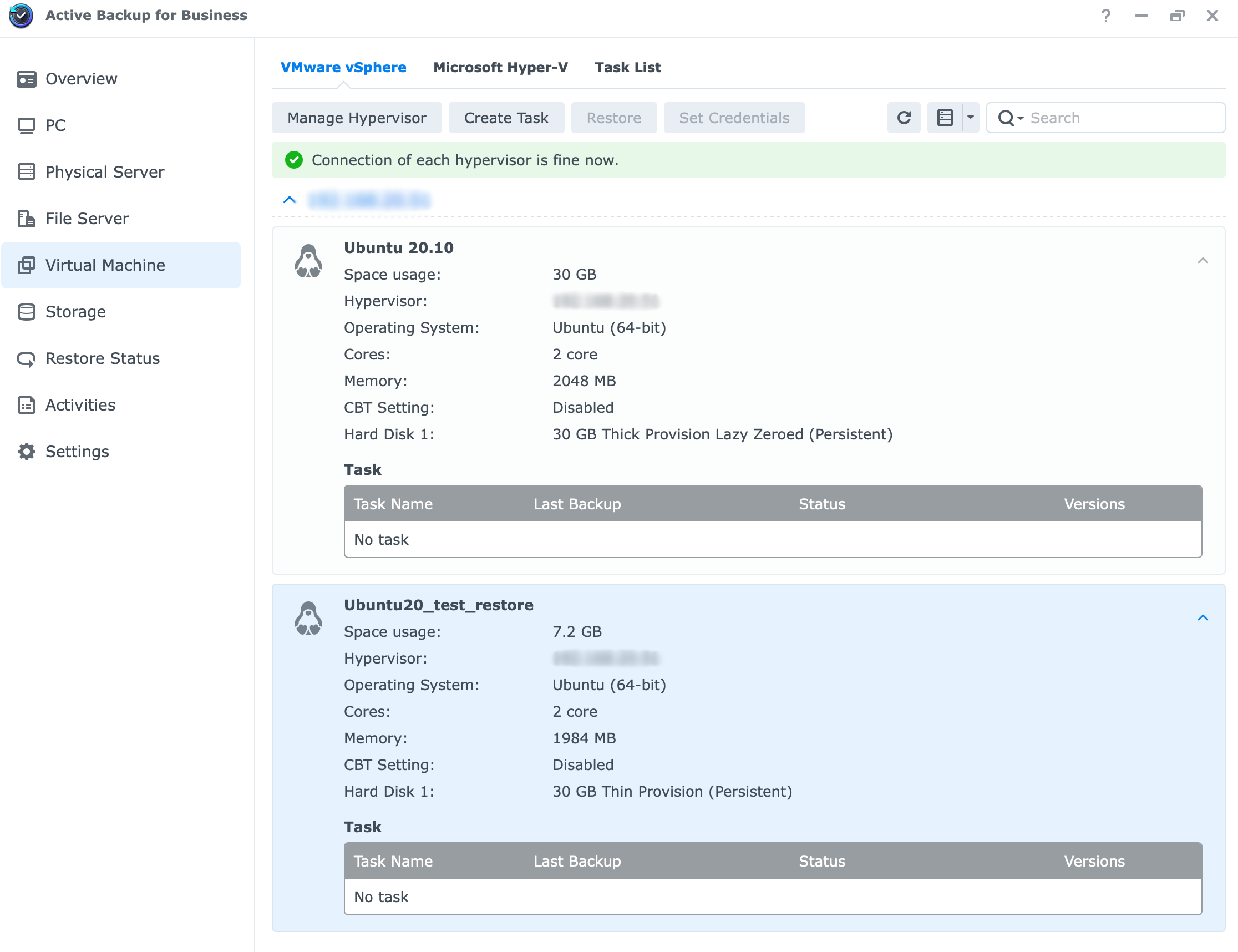Click the Active Backup for Business logo
1238x952 pixels.
pyautogui.click(x=22, y=16)
